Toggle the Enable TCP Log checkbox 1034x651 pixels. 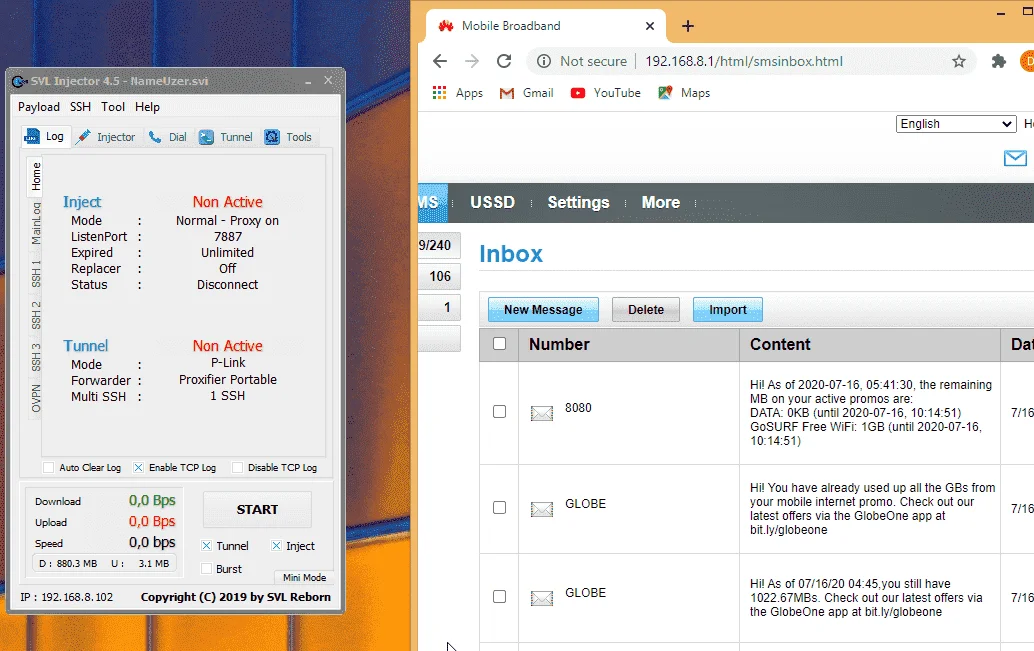(x=138, y=468)
